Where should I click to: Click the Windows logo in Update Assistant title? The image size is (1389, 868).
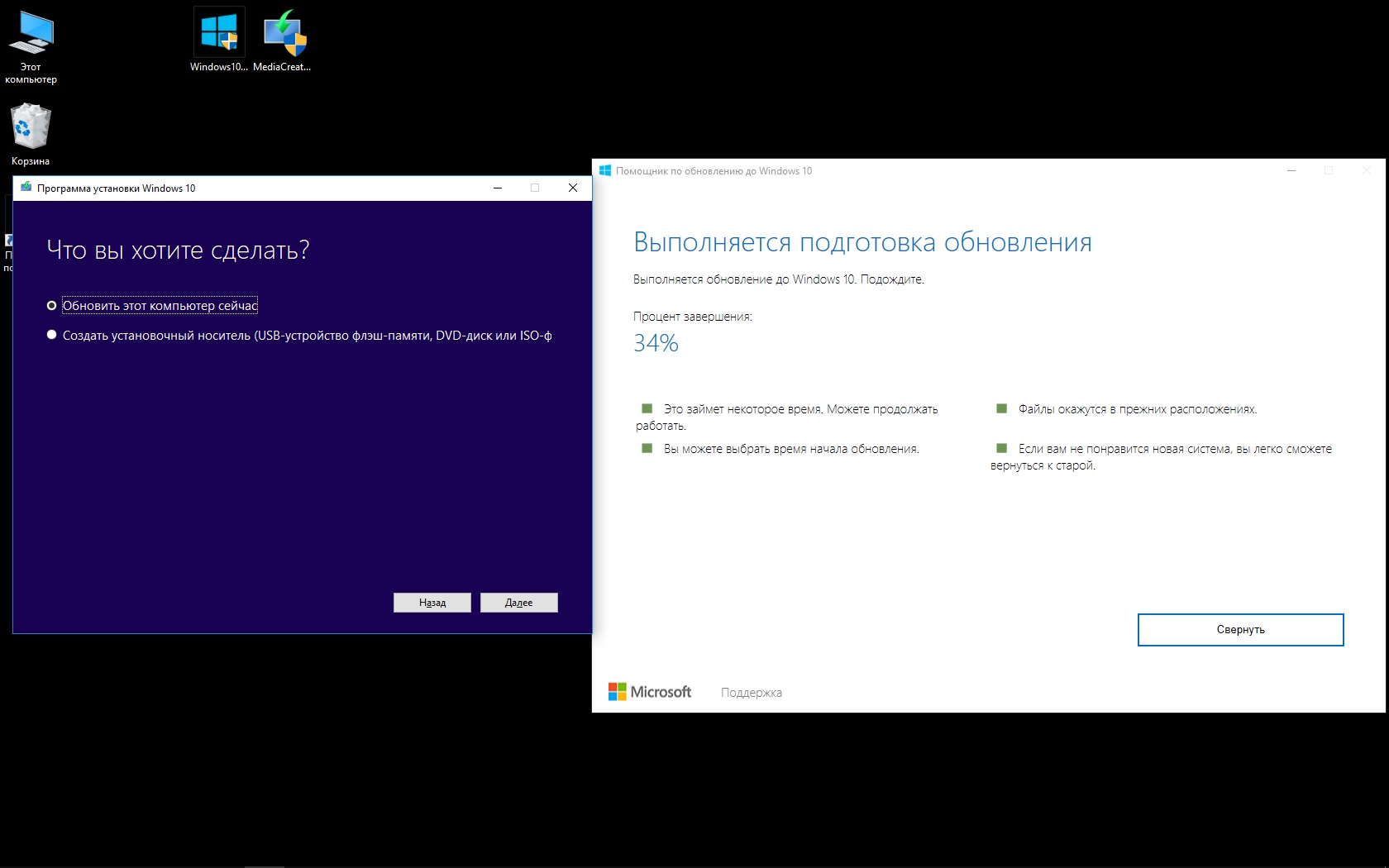(x=605, y=171)
